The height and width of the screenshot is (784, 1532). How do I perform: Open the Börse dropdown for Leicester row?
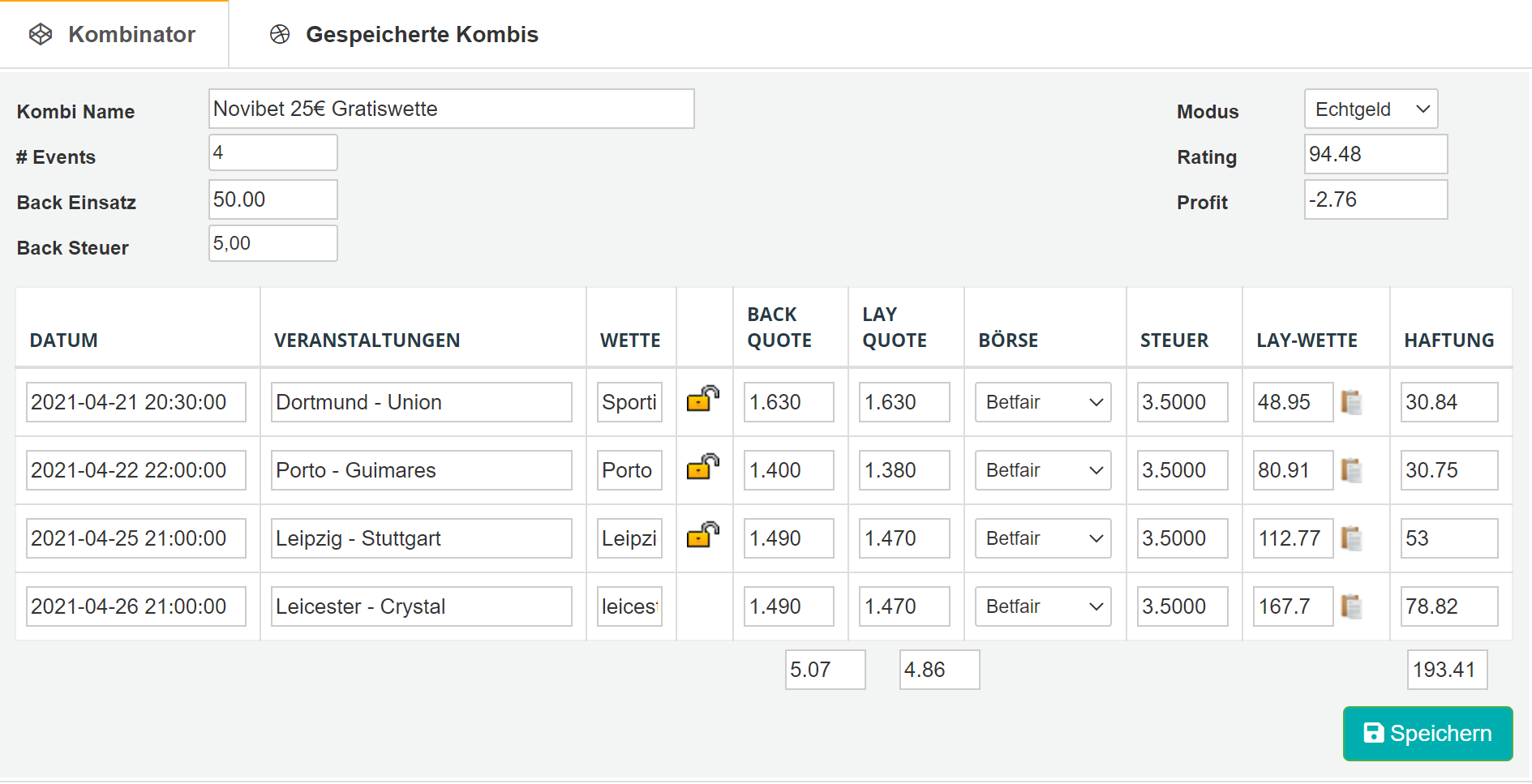[1043, 606]
